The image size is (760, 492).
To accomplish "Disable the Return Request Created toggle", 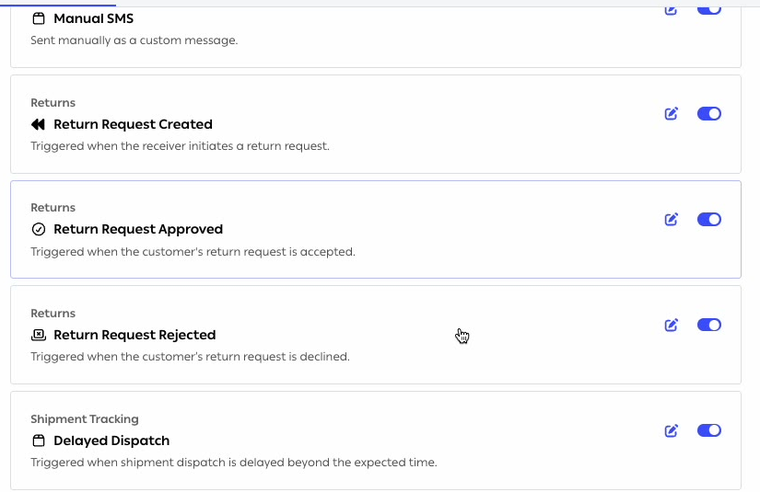I will 709,113.
